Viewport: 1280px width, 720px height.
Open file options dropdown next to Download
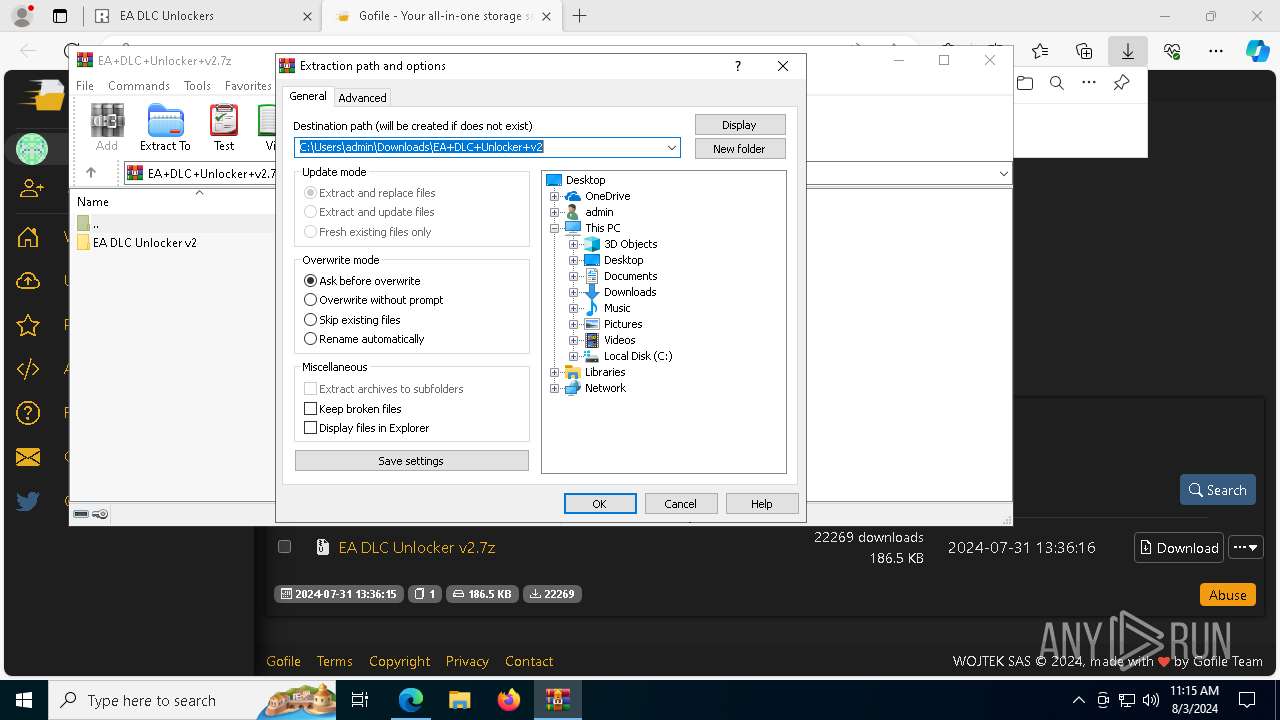point(1246,547)
